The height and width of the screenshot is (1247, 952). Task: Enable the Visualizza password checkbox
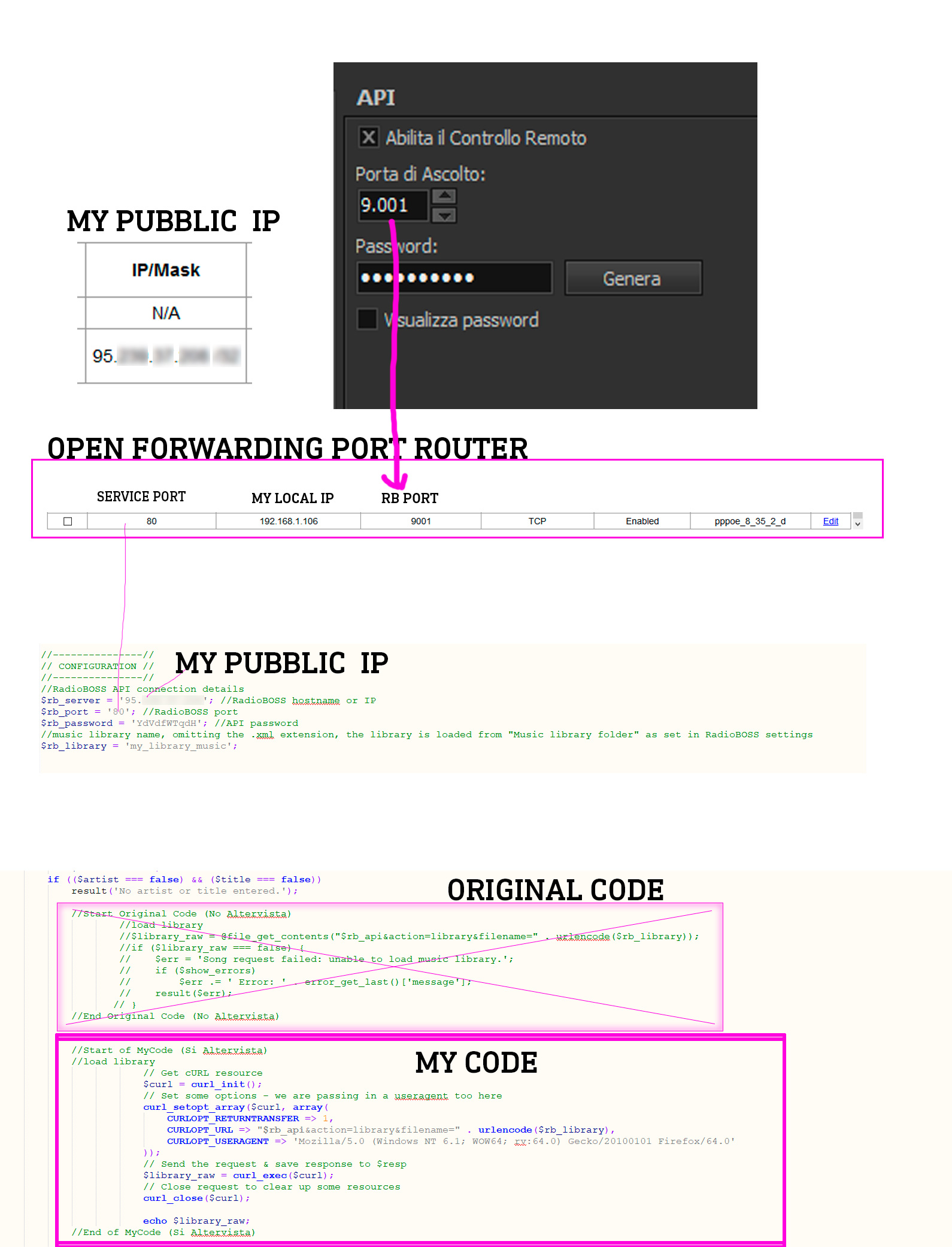367,319
